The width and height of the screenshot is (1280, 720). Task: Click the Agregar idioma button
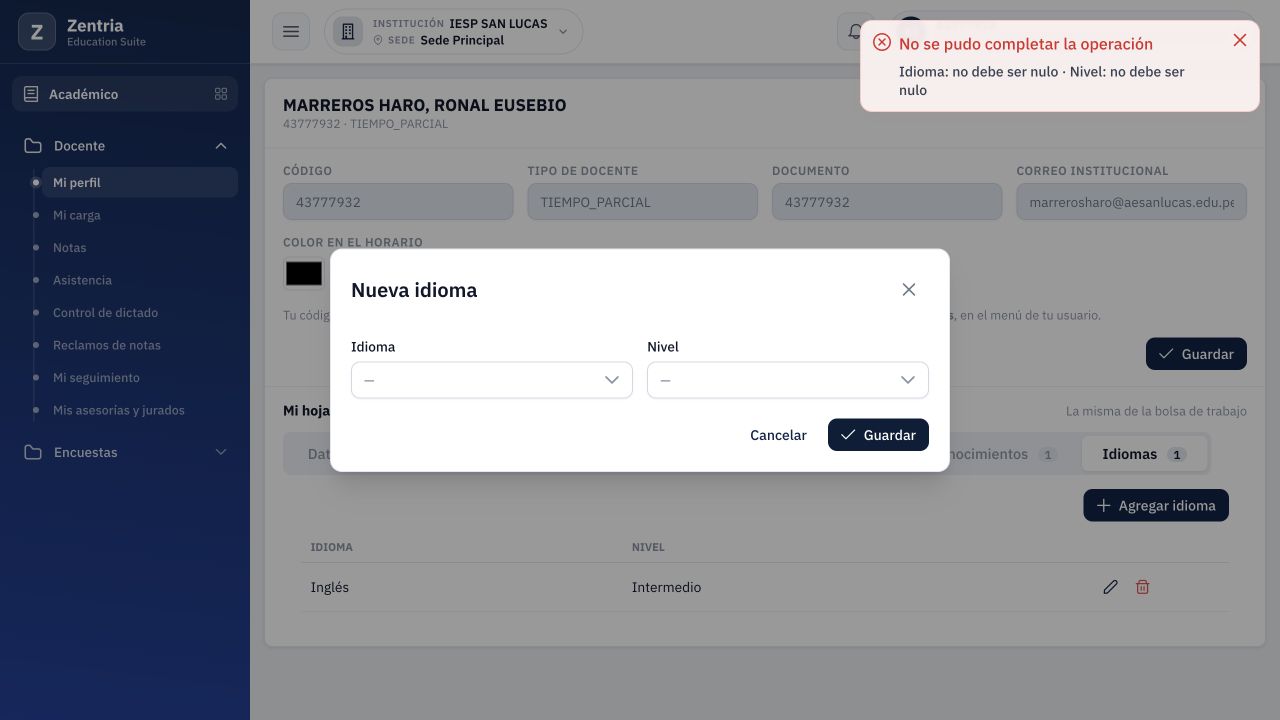pyautogui.click(x=1156, y=505)
